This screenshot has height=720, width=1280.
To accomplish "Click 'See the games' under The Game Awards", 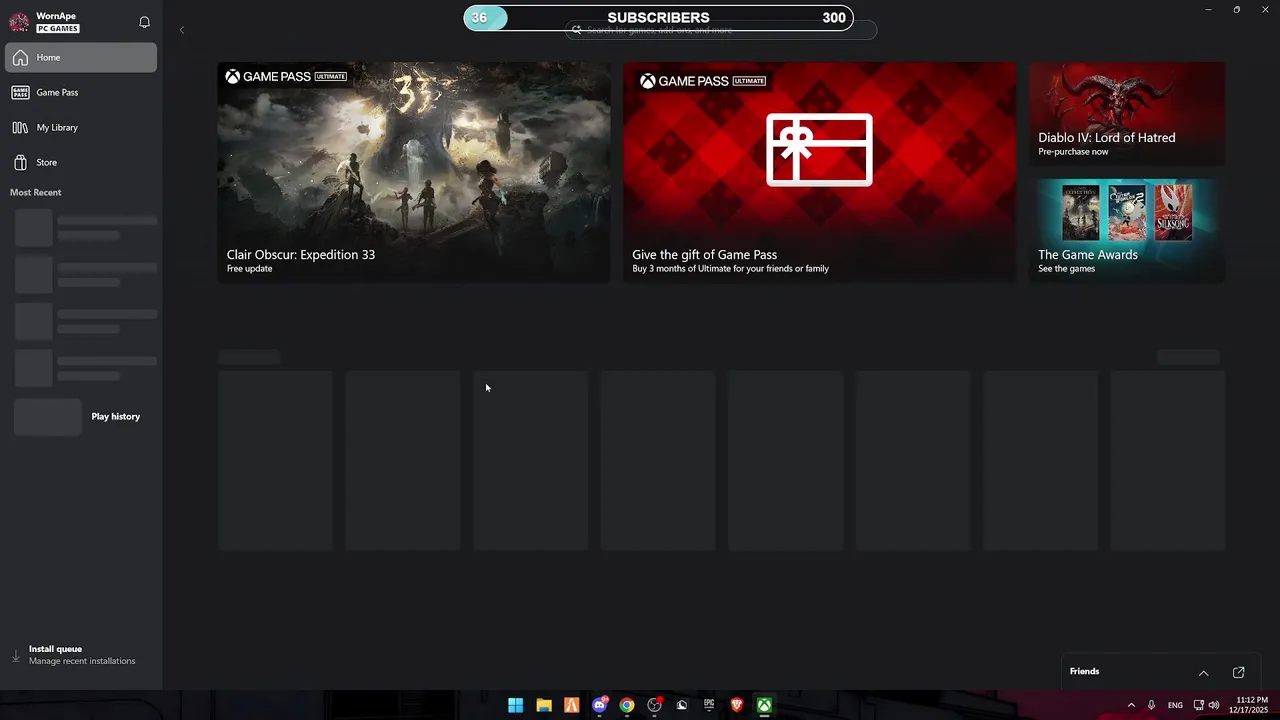I will [1066, 269].
